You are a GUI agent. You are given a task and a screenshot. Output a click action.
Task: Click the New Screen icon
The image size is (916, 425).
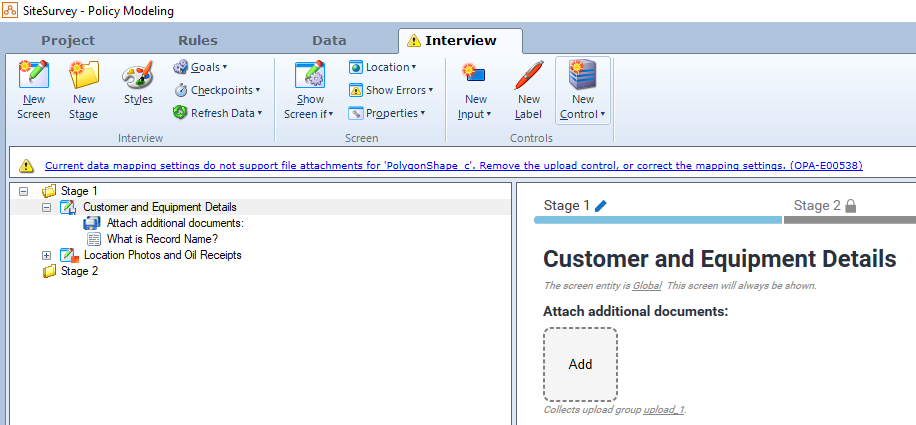34,74
